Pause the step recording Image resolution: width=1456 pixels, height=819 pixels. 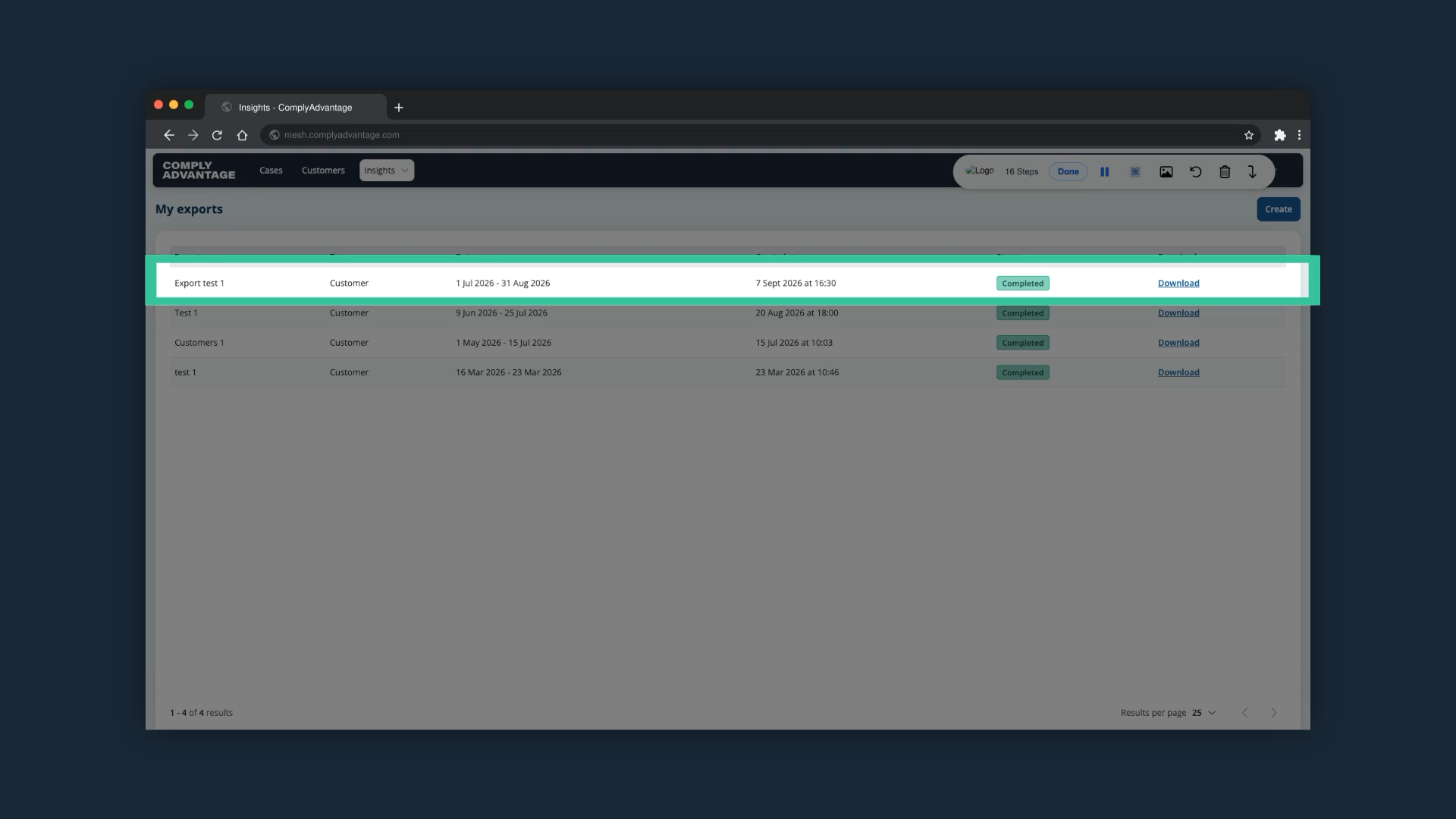(1104, 172)
